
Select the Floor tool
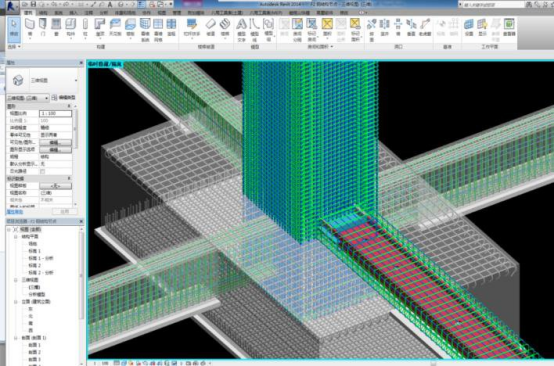(x=130, y=28)
